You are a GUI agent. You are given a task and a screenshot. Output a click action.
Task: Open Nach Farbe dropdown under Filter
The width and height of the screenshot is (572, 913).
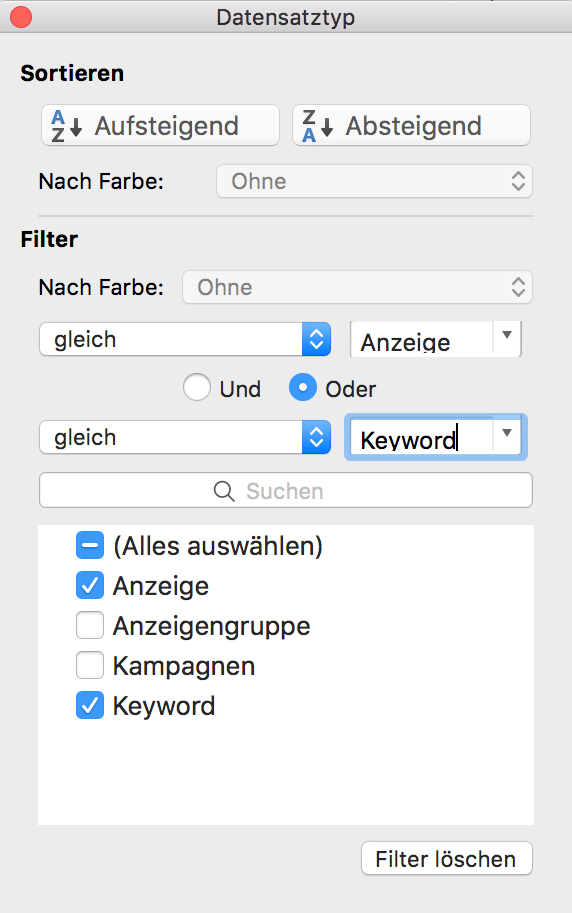(357, 287)
